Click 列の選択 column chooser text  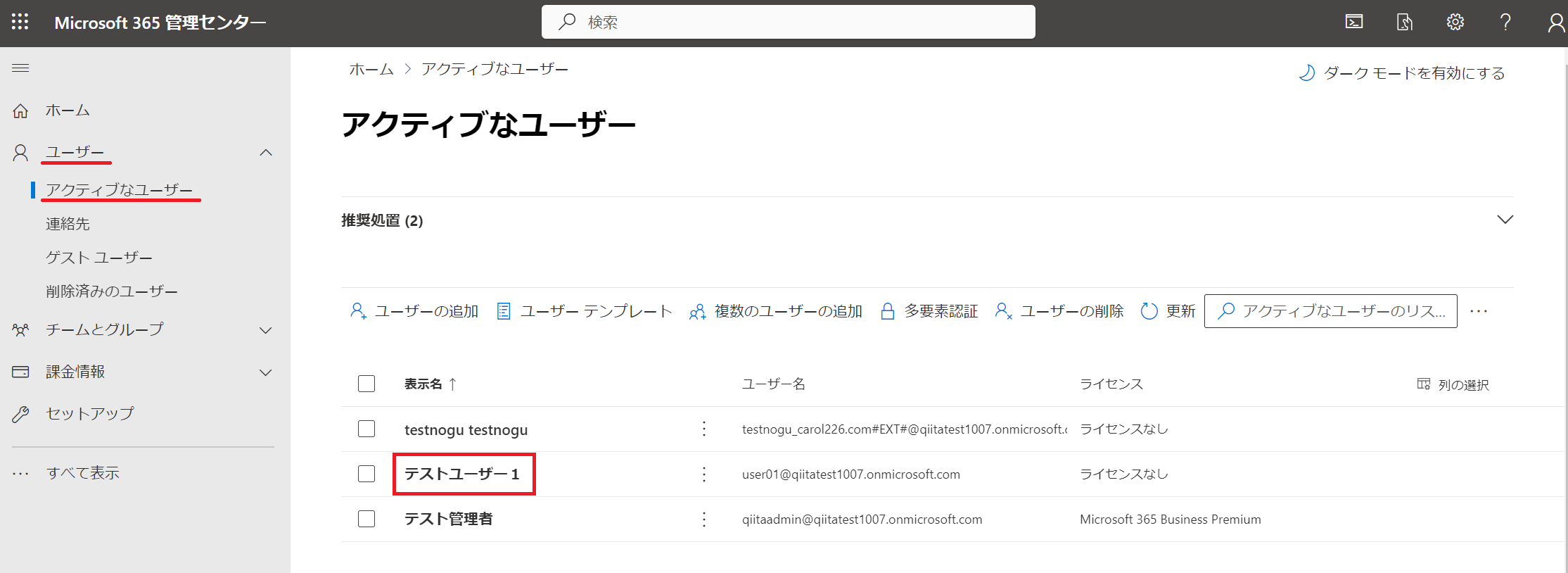[1463, 384]
